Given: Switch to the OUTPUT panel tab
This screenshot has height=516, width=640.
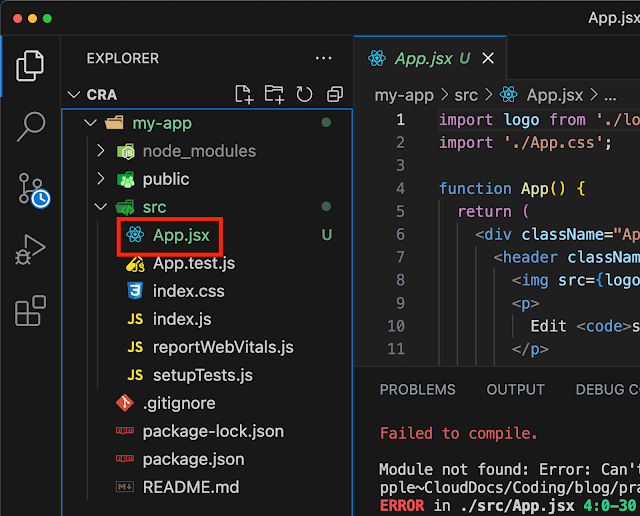Looking at the screenshot, I should click(515, 390).
